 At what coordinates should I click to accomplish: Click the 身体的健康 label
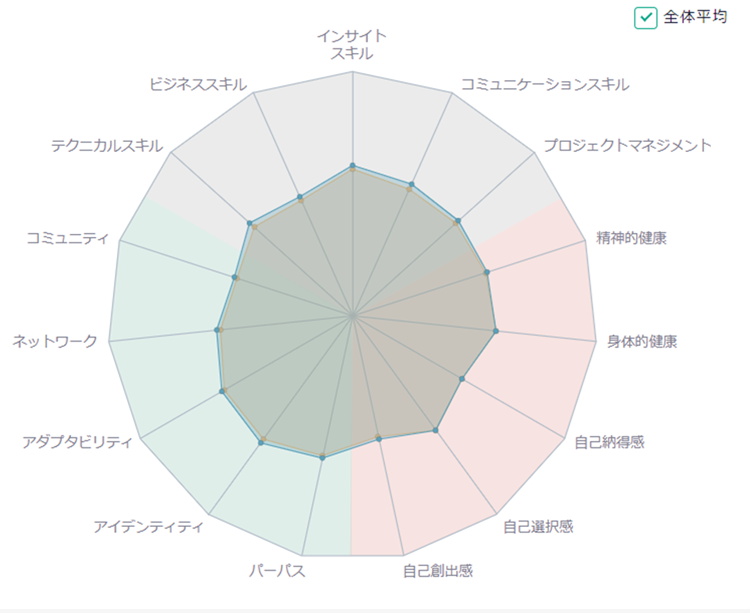[642, 341]
